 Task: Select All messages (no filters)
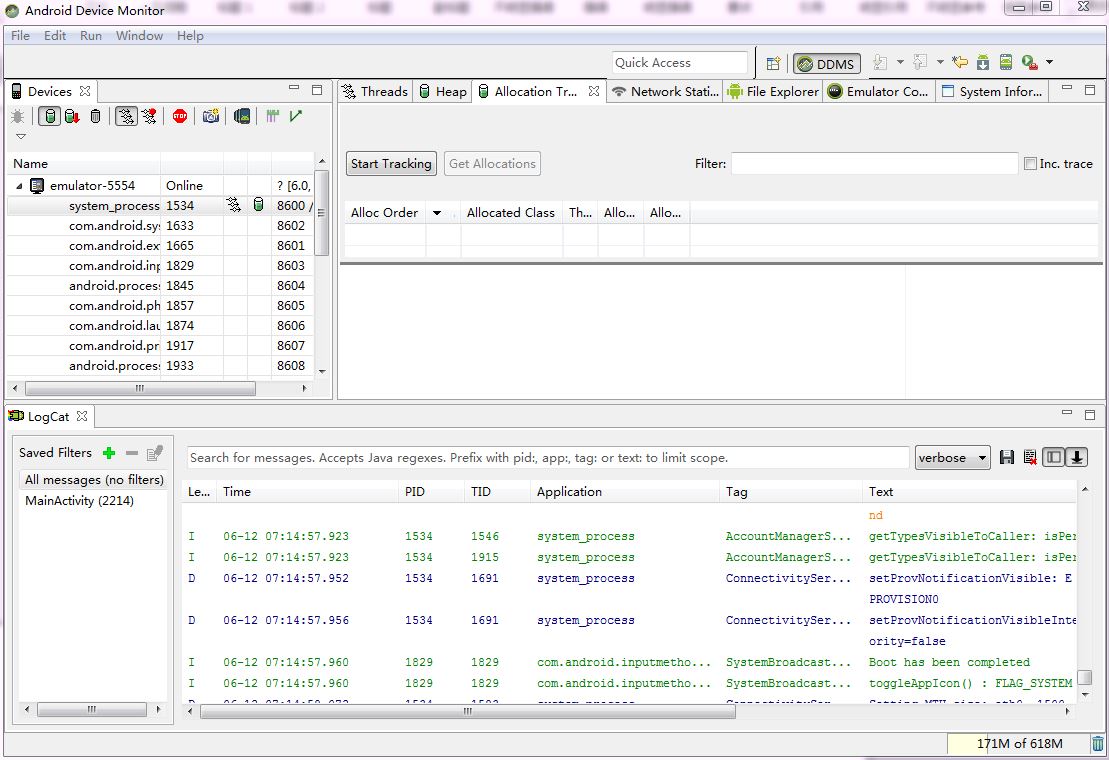93,479
